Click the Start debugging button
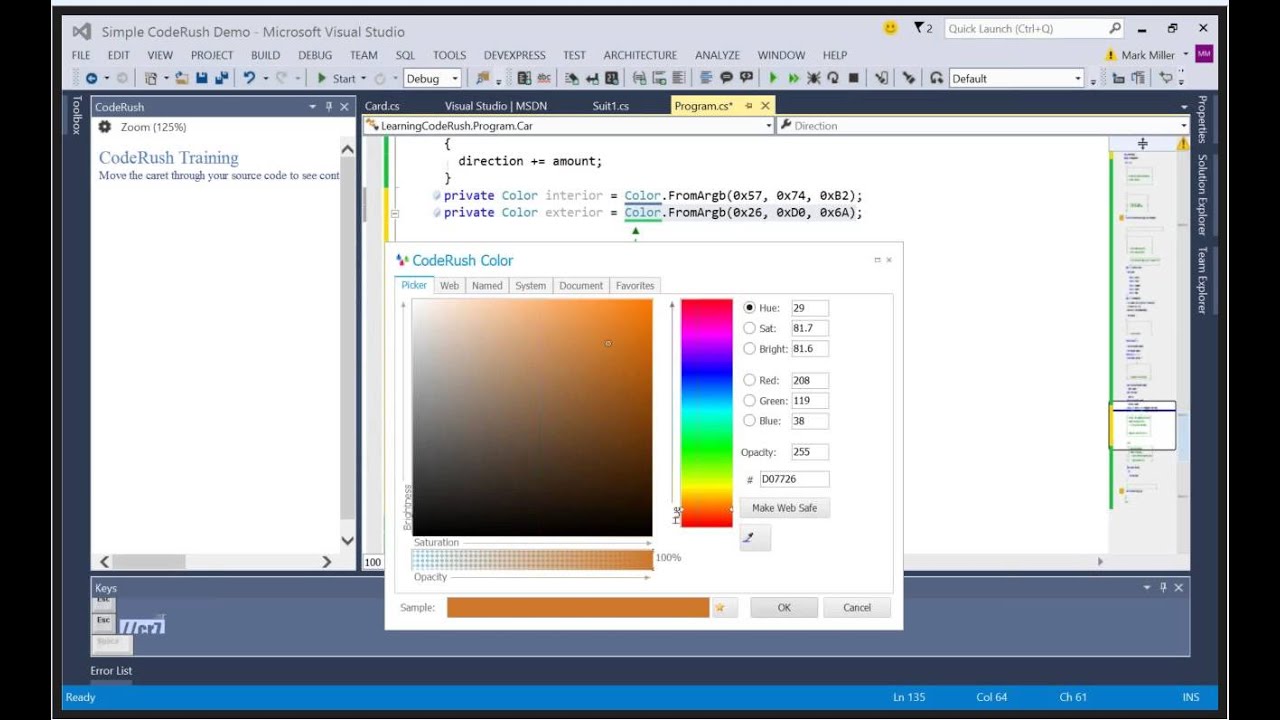Image resolution: width=1280 pixels, height=720 pixels. pyautogui.click(x=336, y=78)
